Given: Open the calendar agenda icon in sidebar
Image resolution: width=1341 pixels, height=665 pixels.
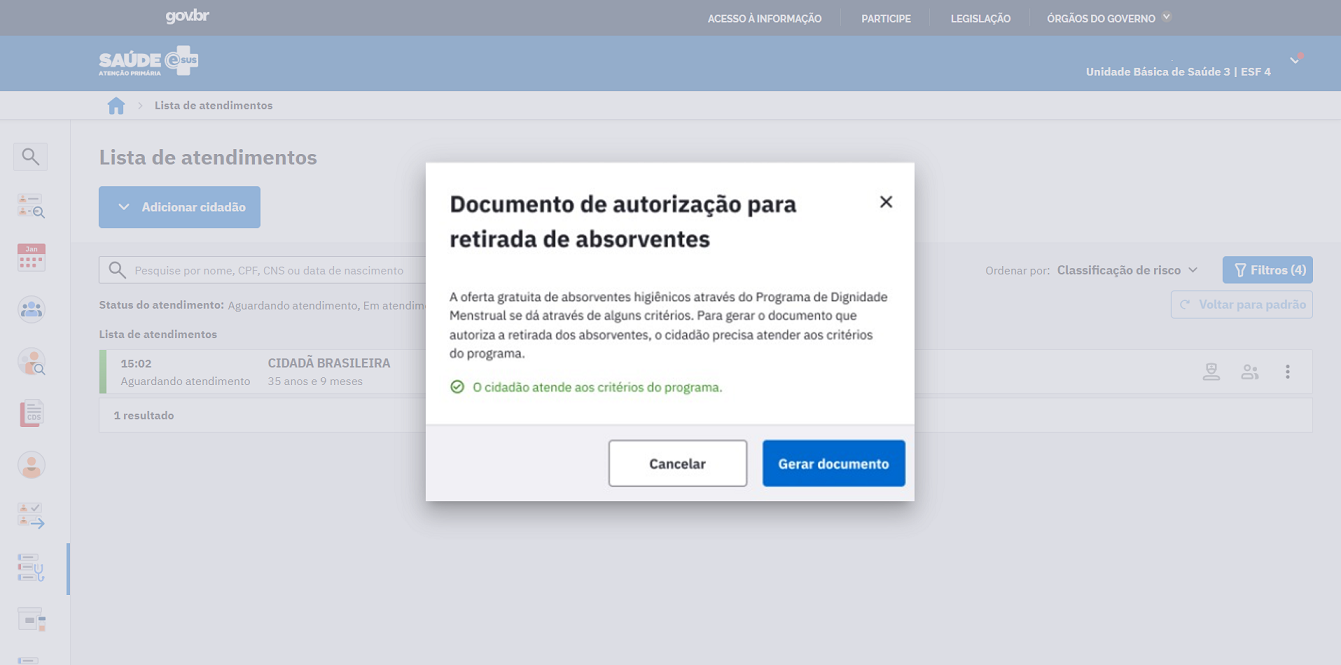Looking at the screenshot, I should point(31,258).
